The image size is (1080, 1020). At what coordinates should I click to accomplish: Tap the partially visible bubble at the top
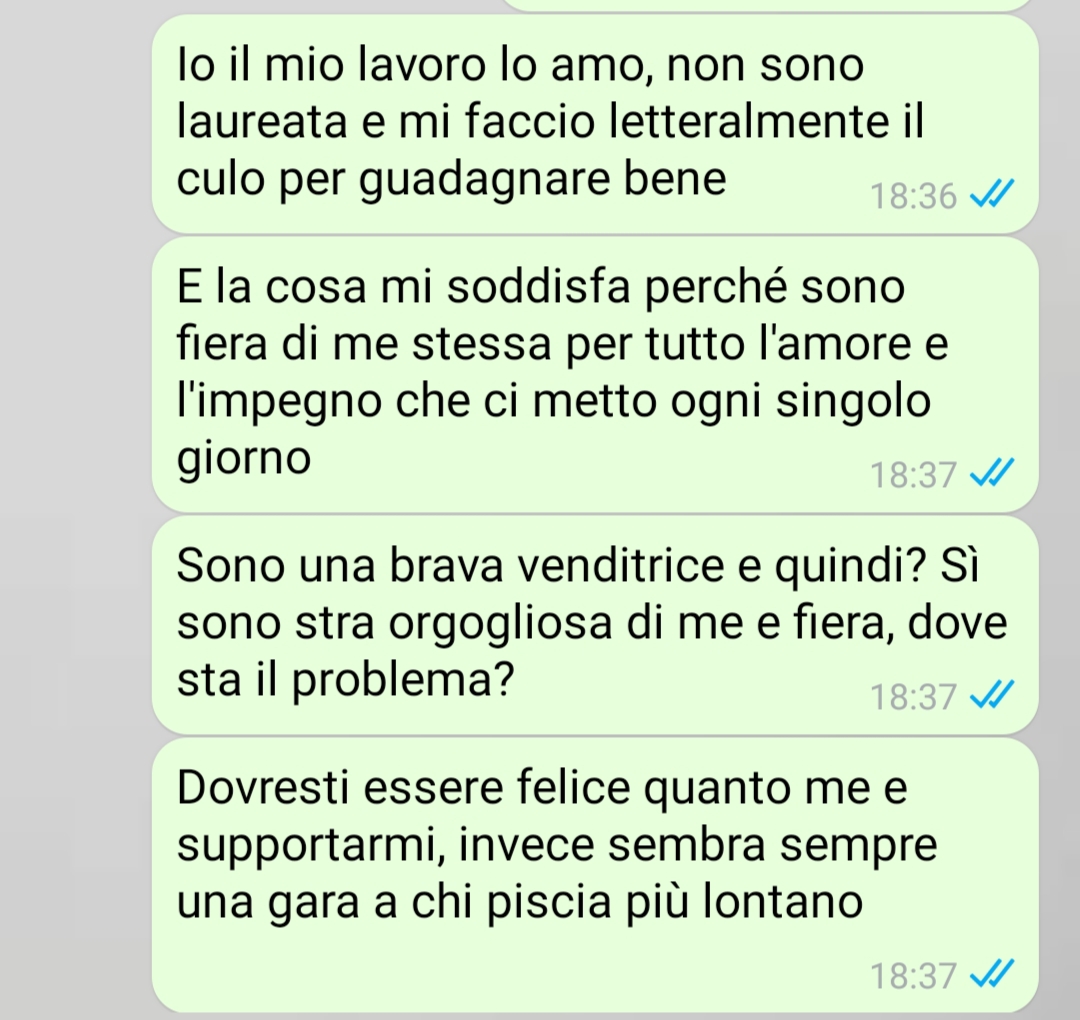coord(768,5)
